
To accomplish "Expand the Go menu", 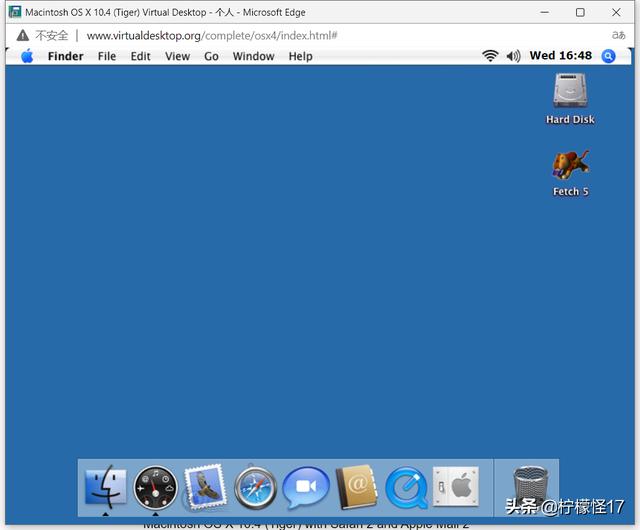I will (x=211, y=56).
